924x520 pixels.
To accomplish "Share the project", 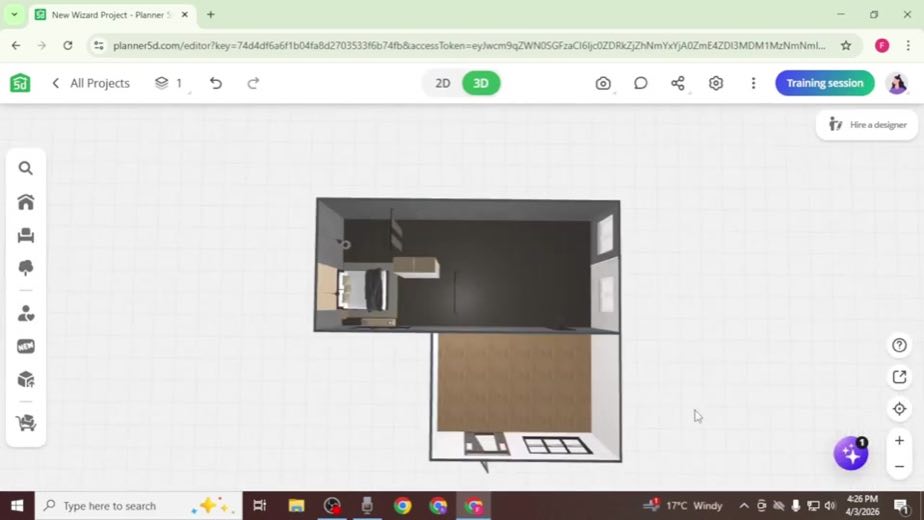I will coord(678,83).
